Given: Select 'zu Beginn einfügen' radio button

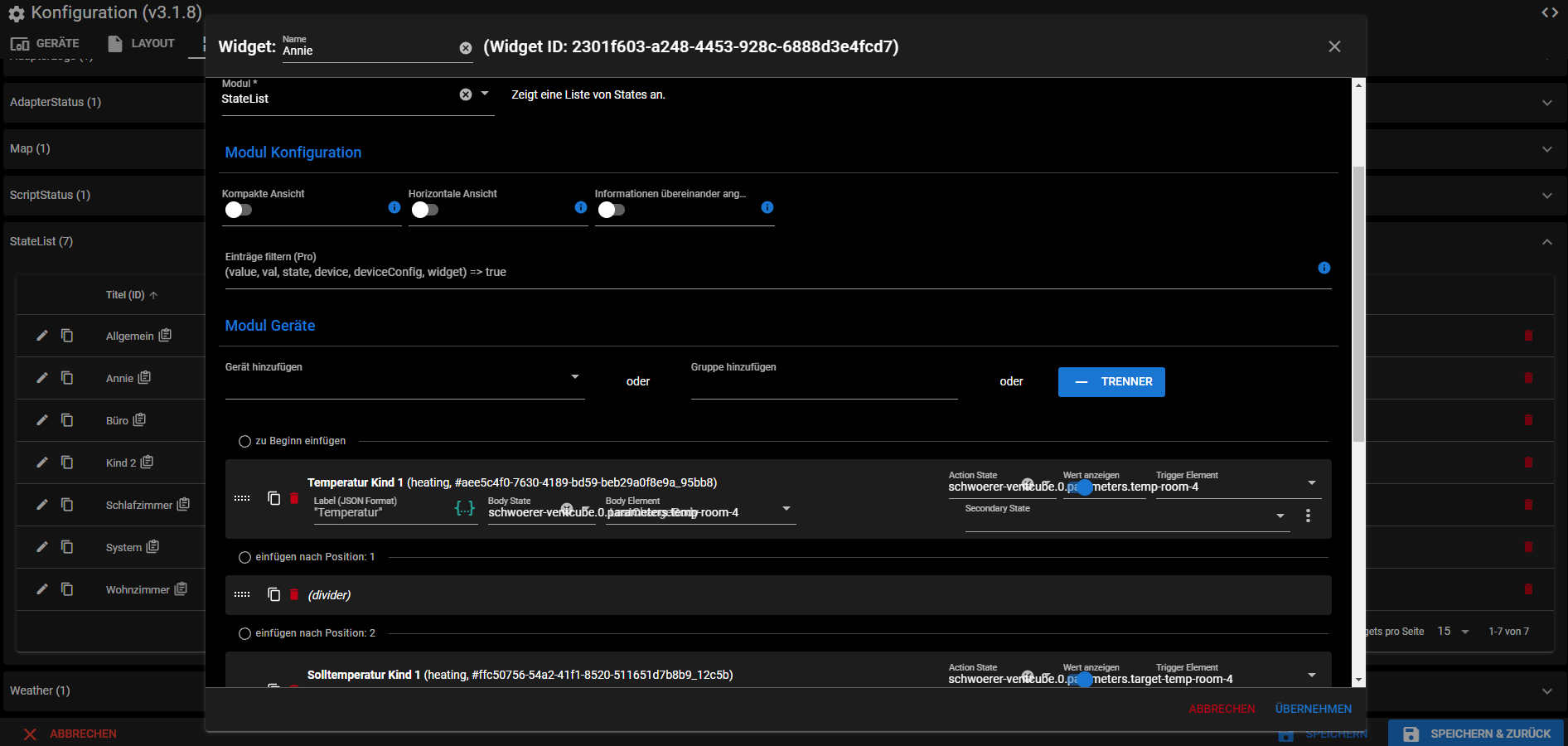Looking at the screenshot, I should [244, 441].
